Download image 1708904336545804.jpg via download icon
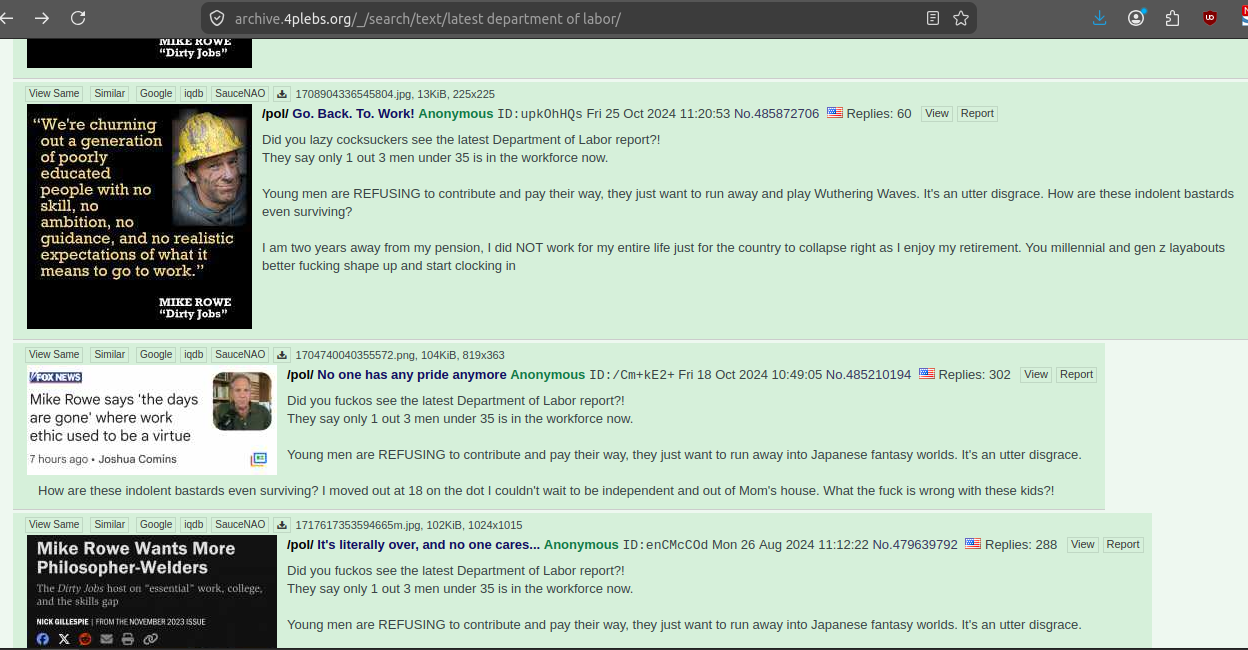Viewport: 1248px width, 650px height. 282,94
